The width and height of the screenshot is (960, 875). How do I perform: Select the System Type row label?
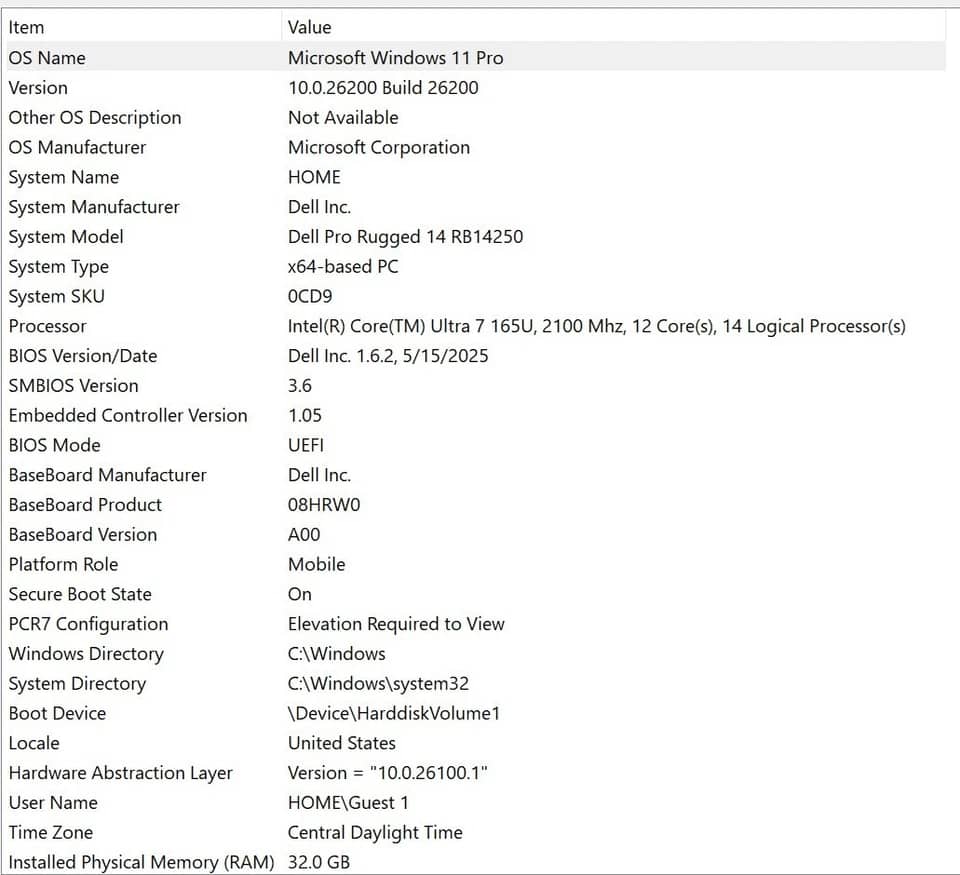59,266
